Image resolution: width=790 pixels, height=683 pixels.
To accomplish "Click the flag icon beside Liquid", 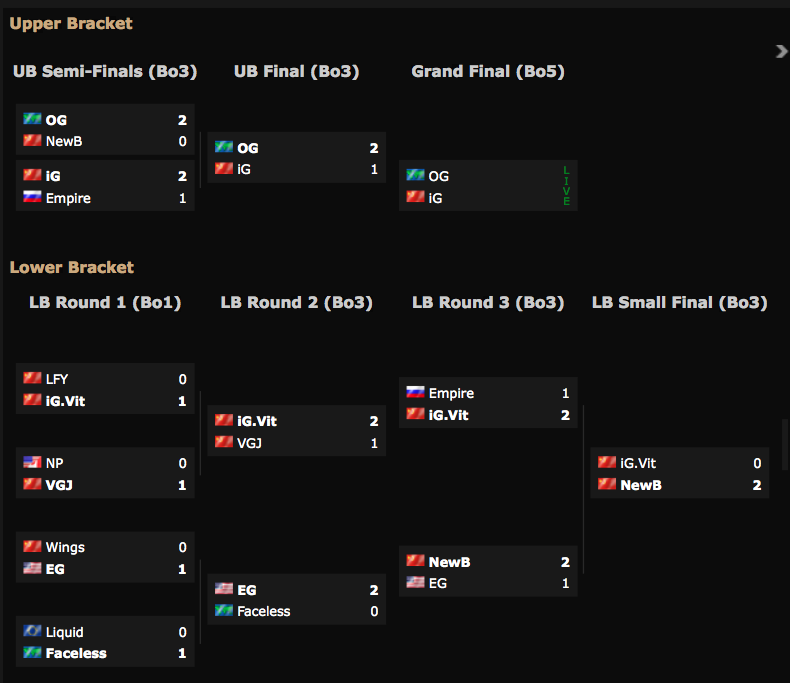I will 32,631.
